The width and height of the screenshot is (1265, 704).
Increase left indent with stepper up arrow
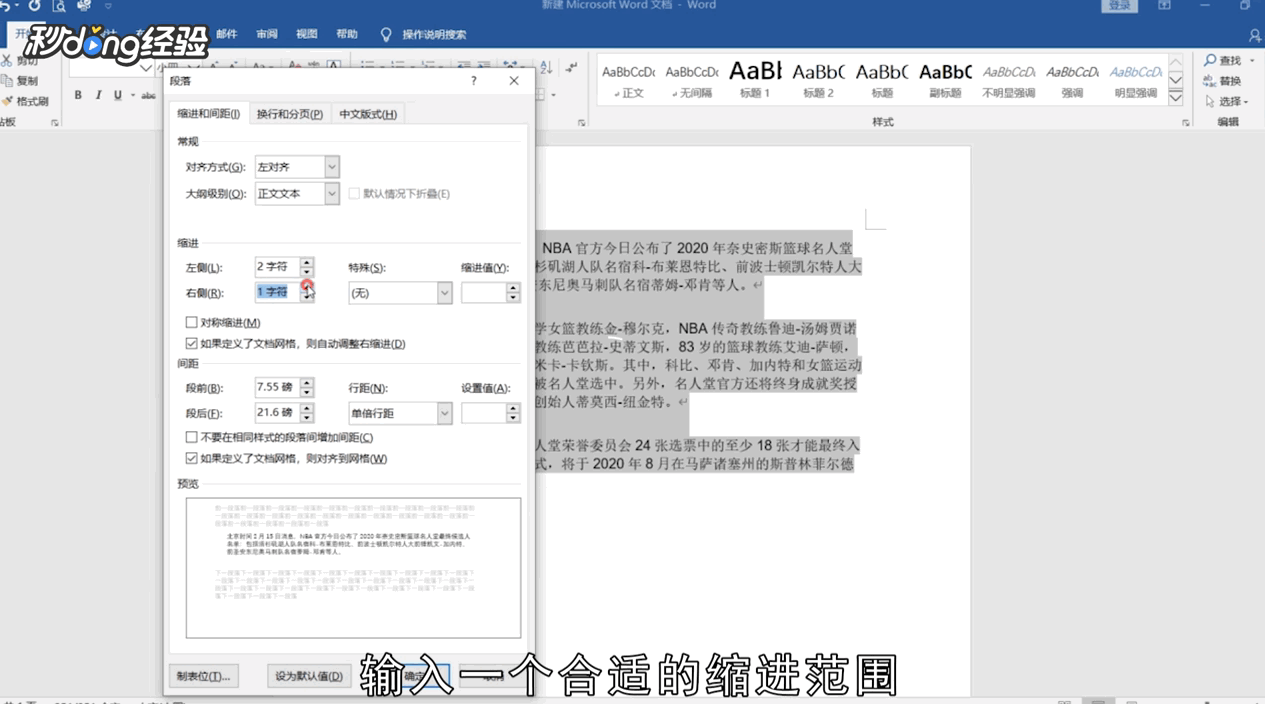(307, 262)
